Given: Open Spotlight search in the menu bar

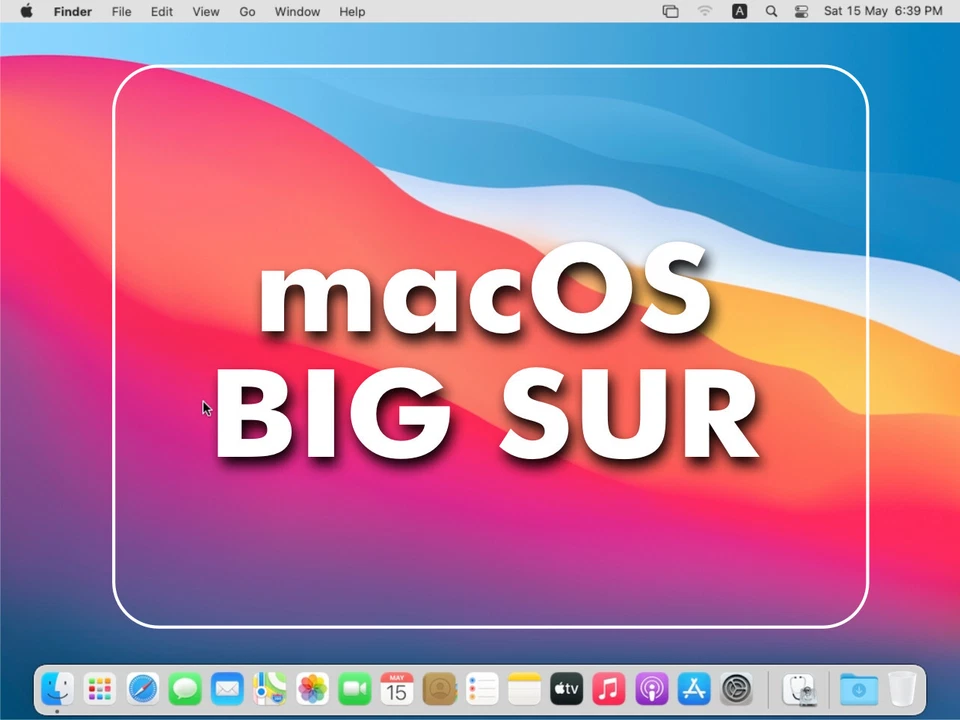Looking at the screenshot, I should (x=771, y=11).
